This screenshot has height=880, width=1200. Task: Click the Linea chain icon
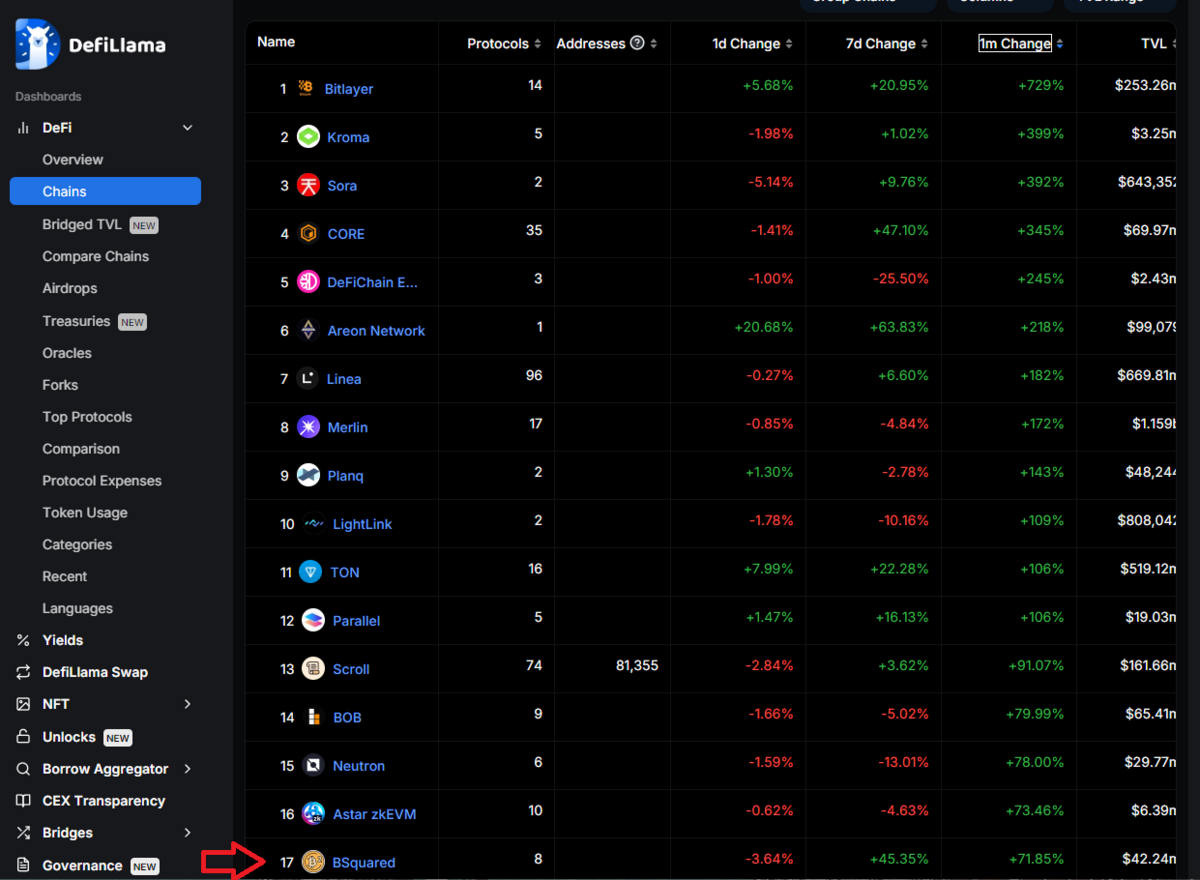point(307,378)
